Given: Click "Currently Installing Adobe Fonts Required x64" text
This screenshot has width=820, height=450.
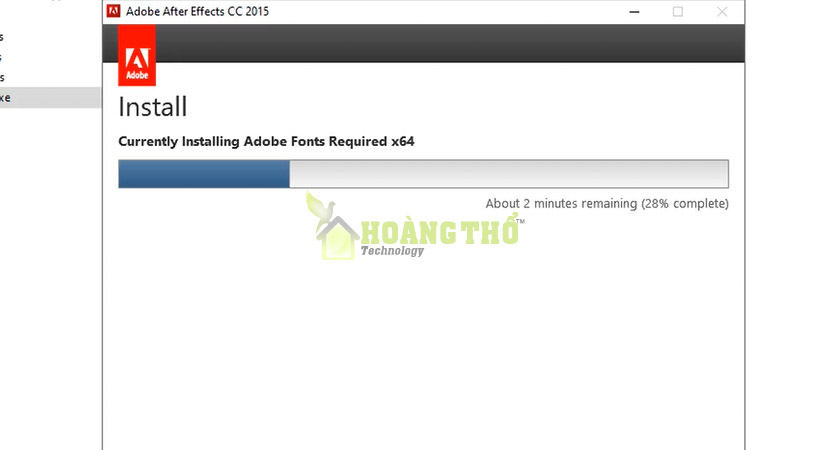Looking at the screenshot, I should tap(266, 141).
